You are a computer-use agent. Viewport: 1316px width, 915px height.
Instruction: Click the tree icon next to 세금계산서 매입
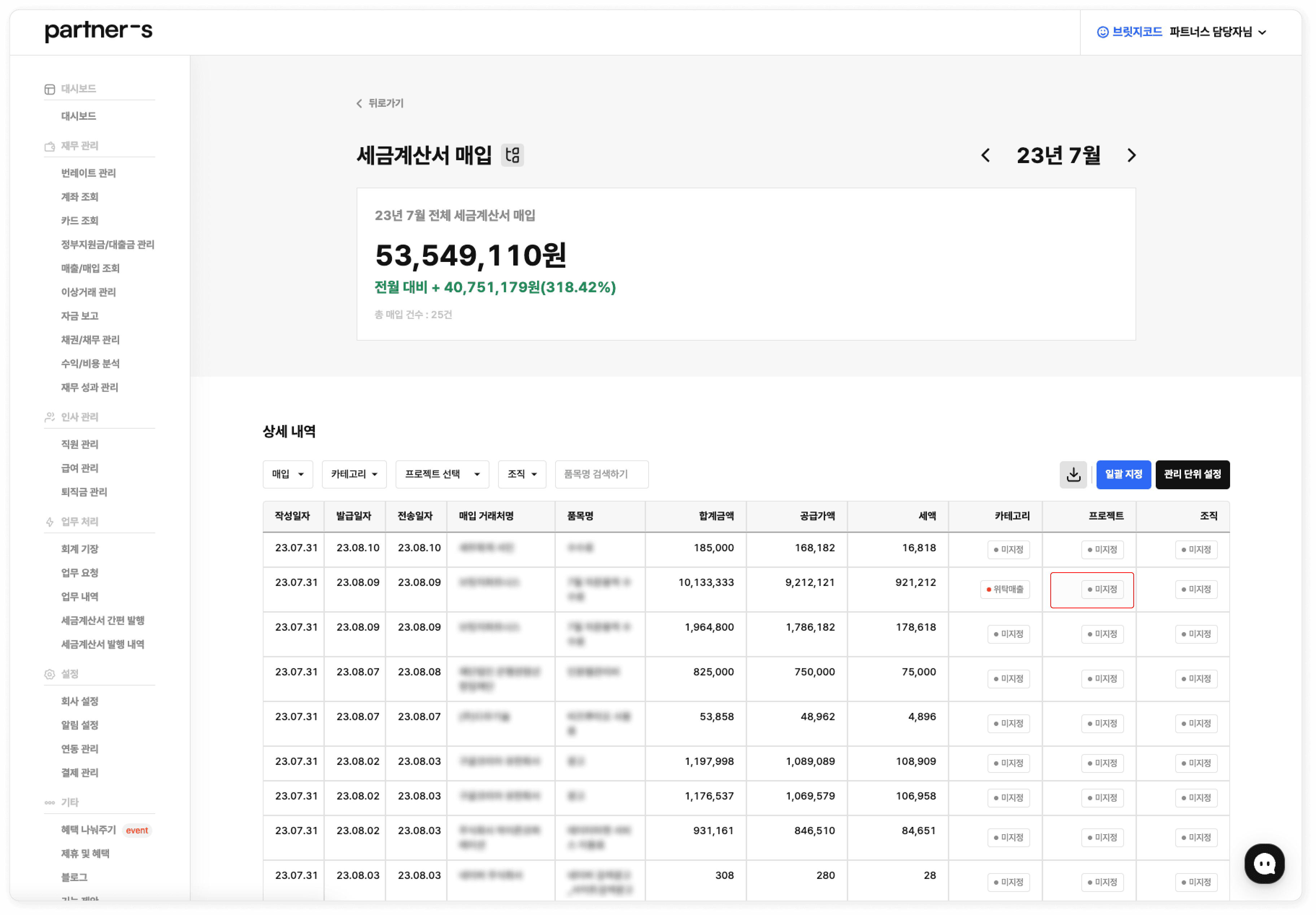click(513, 155)
